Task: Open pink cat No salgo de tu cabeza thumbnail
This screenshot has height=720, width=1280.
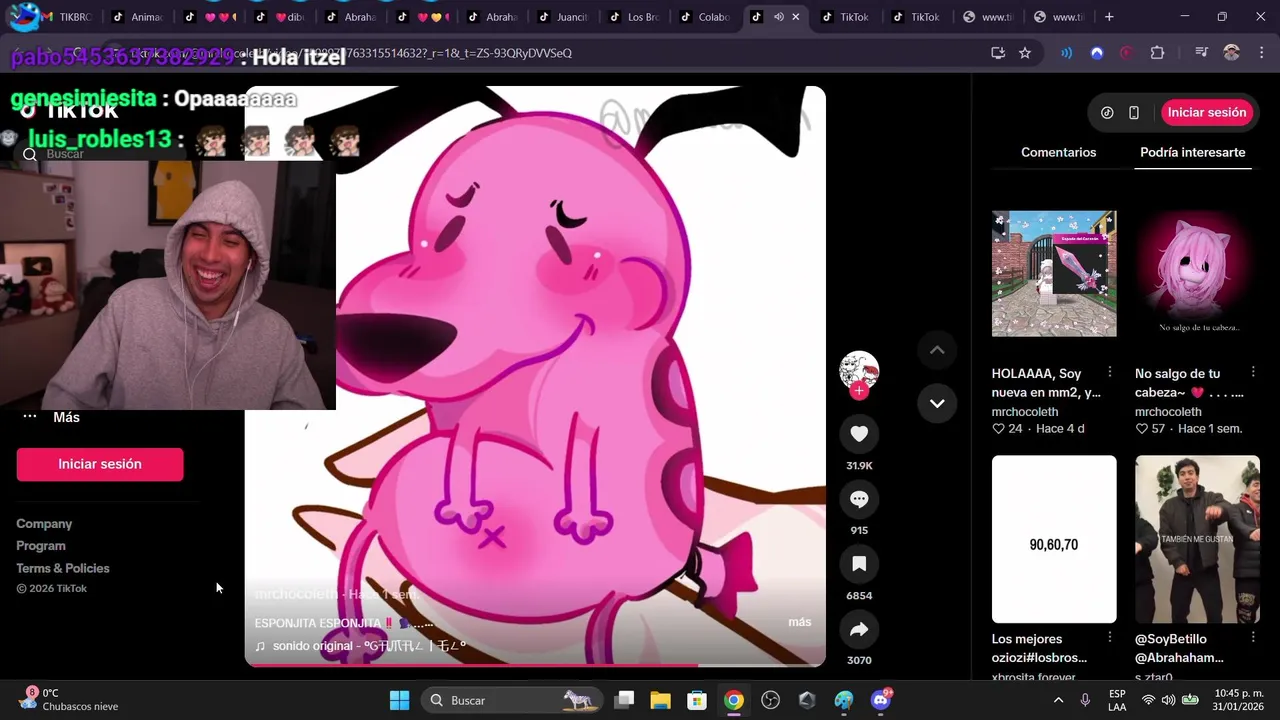Action: [x=1197, y=273]
